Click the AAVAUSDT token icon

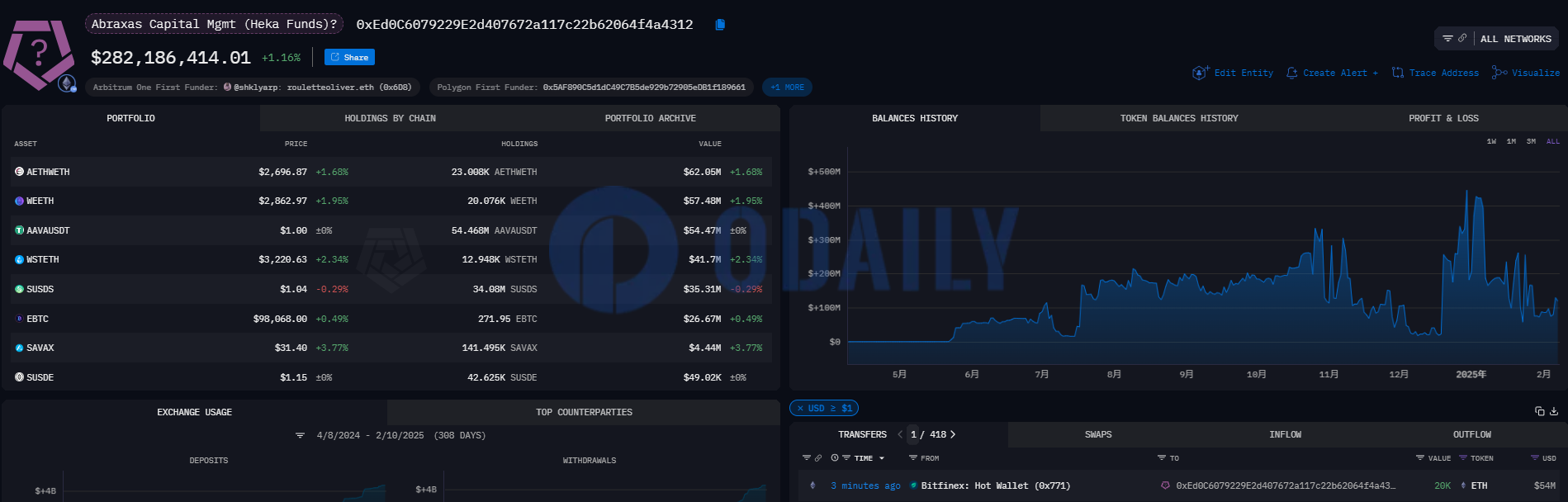(x=19, y=230)
